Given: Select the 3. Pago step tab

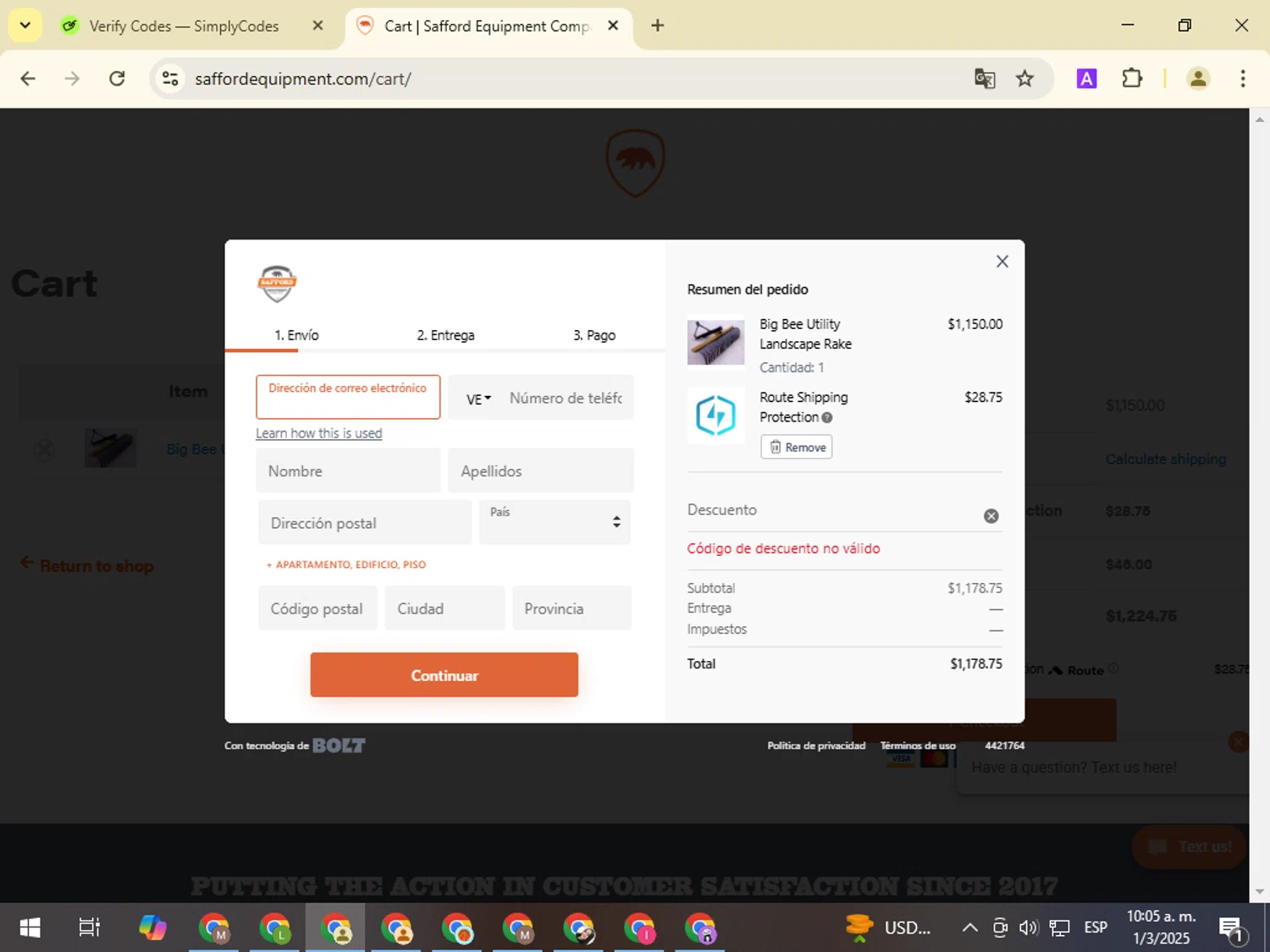Looking at the screenshot, I should (x=594, y=335).
